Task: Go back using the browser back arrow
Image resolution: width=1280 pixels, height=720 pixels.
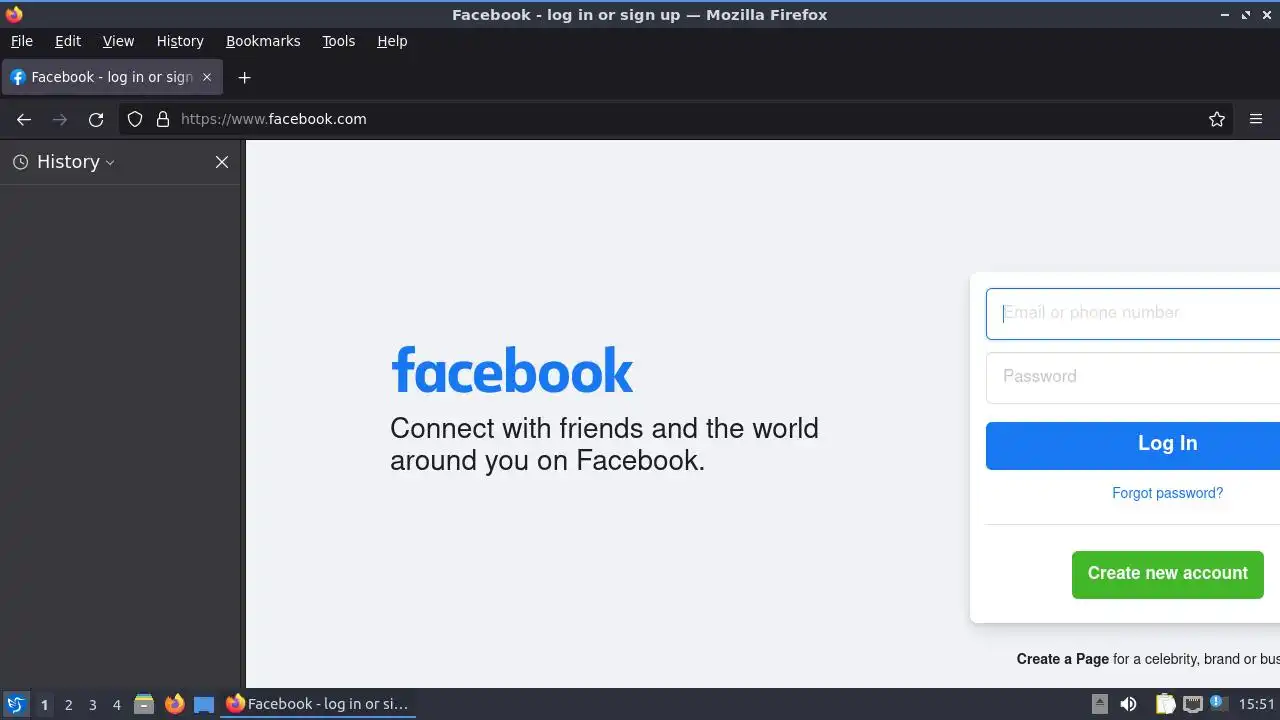Action: click(x=24, y=119)
